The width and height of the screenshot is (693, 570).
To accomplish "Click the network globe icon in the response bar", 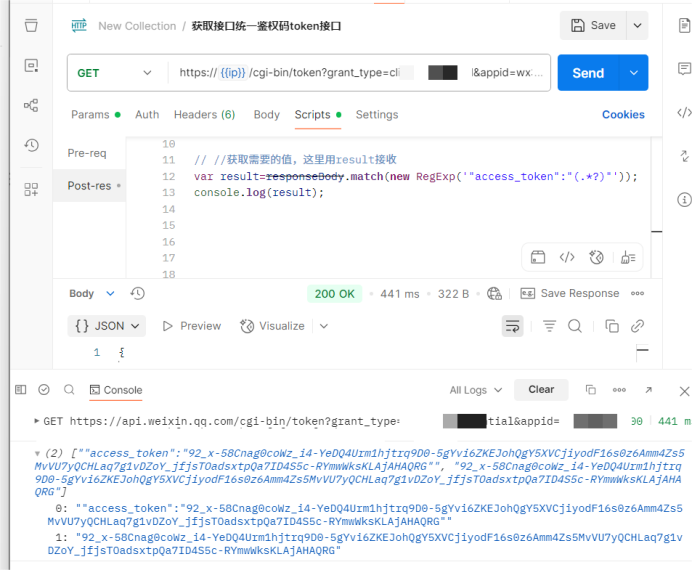I will [494, 293].
